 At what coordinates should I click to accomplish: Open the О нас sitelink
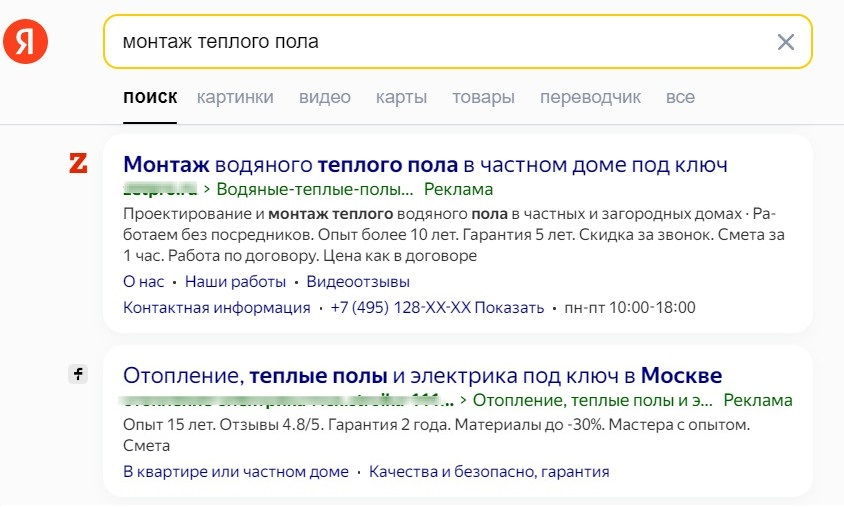143,282
